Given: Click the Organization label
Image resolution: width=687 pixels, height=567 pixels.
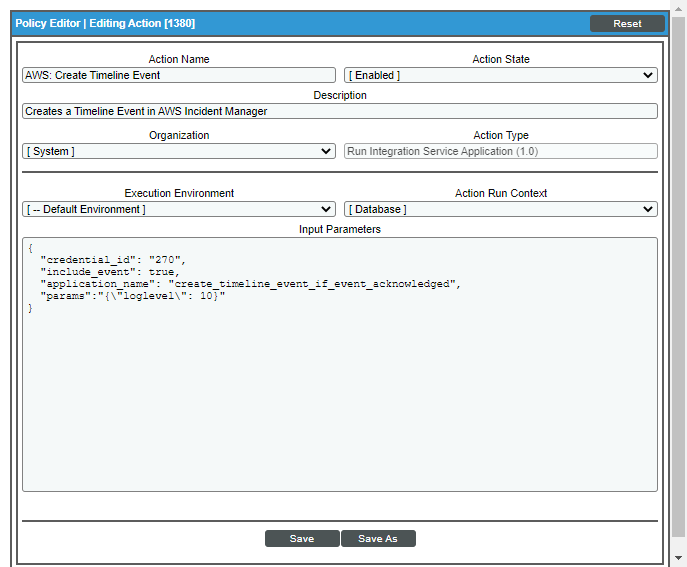Looking at the screenshot, I should point(179,135).
